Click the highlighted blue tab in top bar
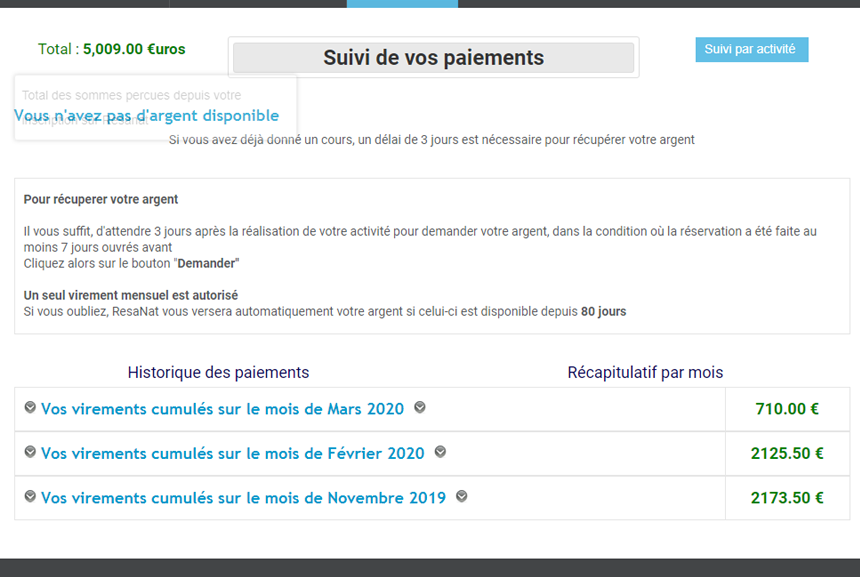The width and height of the screenshot is (860, 577). click(x=402, y=3)
